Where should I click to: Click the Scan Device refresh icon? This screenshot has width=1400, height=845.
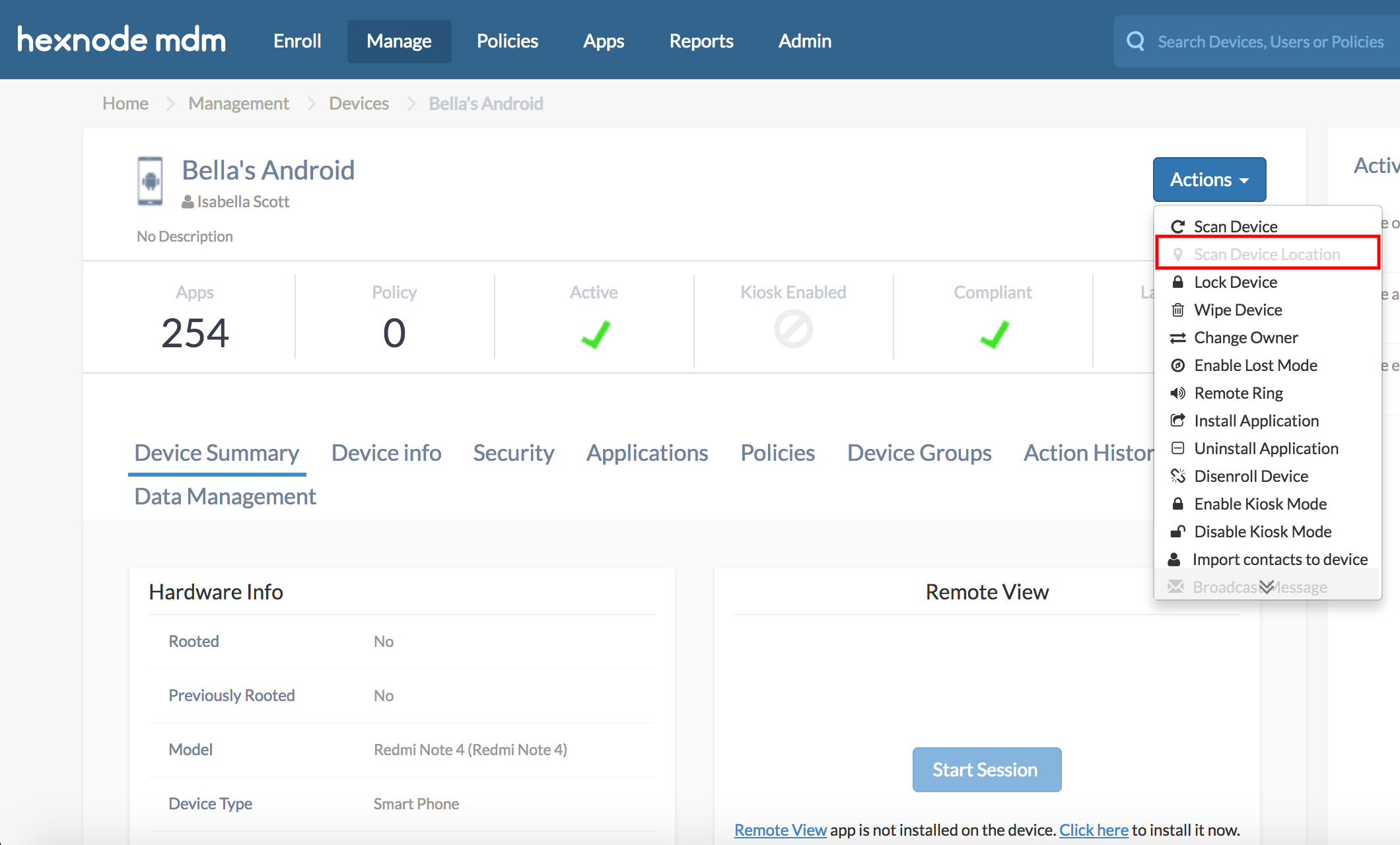click(x=1177, y=226)
